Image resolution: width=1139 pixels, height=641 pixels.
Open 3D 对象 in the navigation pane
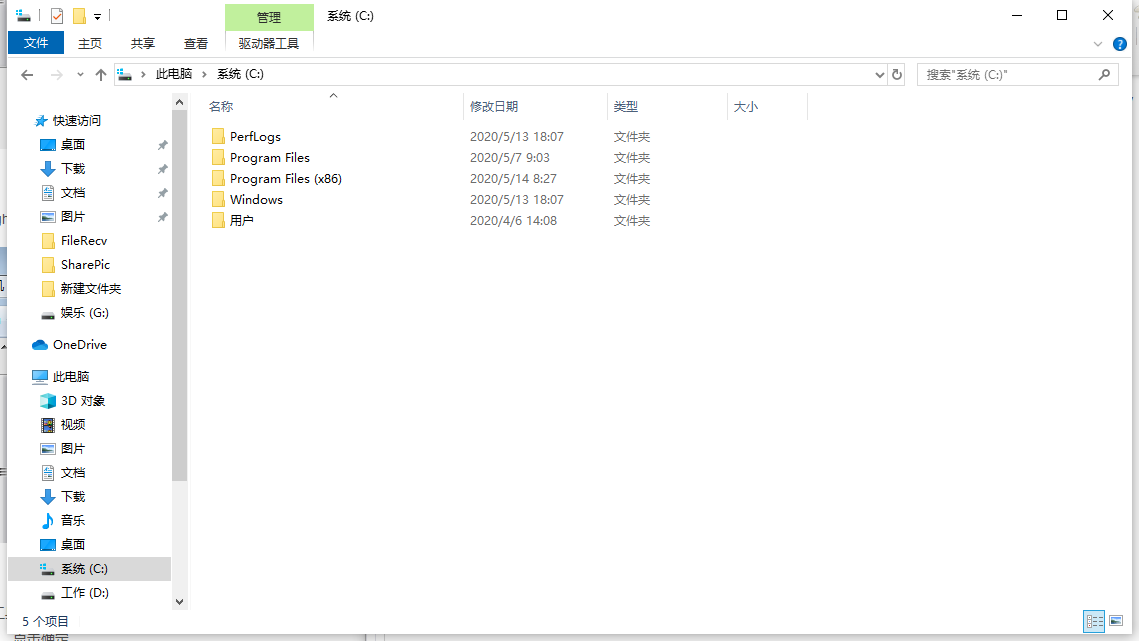(x=82, y=401)
